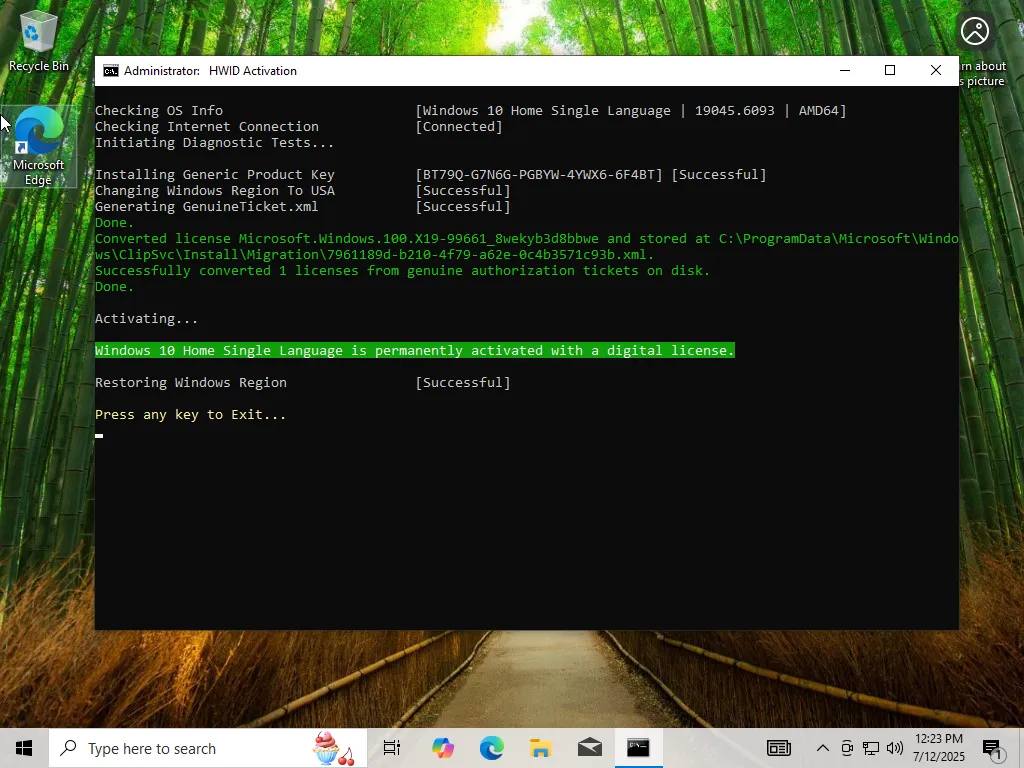The height and width of the screenshot is (768, 1024).
Task: Click 'Checking OS Info' line
Action: (159, 110)
